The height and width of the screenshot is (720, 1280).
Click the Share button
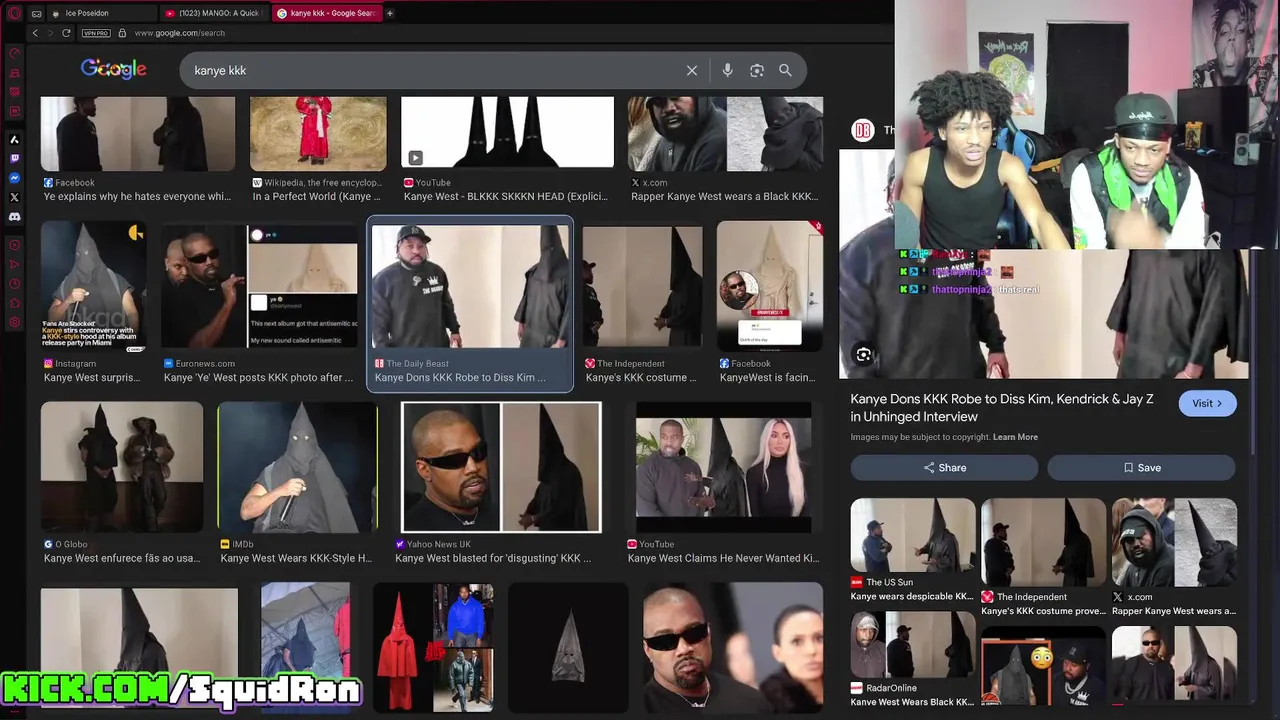[944, 468]
